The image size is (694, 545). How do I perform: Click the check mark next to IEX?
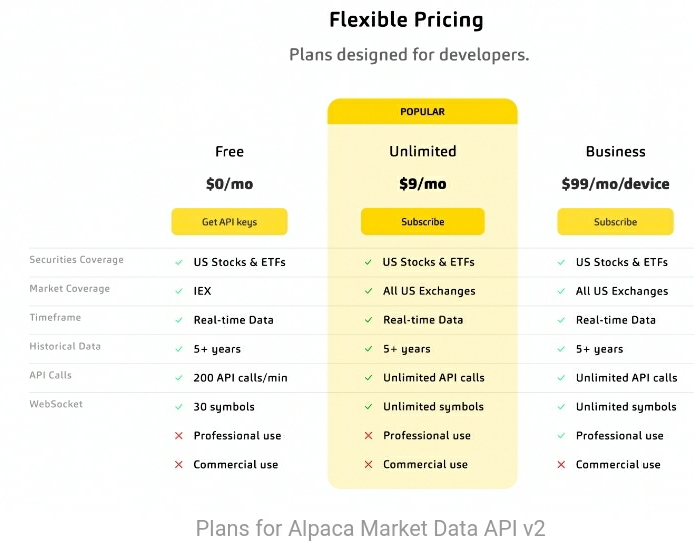pyautogui.click(x=179, y=291)
